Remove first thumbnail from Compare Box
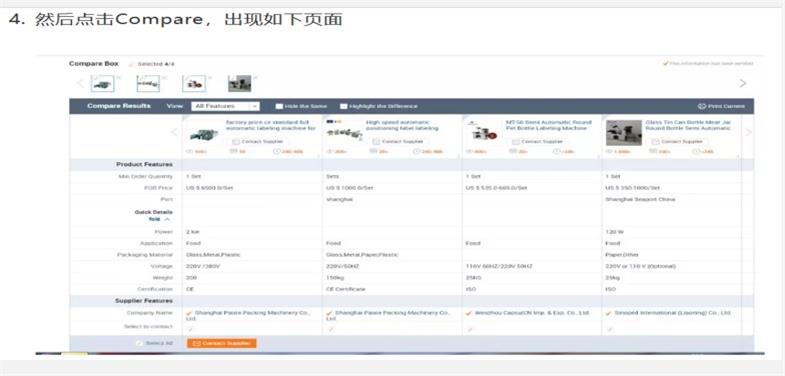785x376 pixels. pyautogui.click(x=119, y=77)
